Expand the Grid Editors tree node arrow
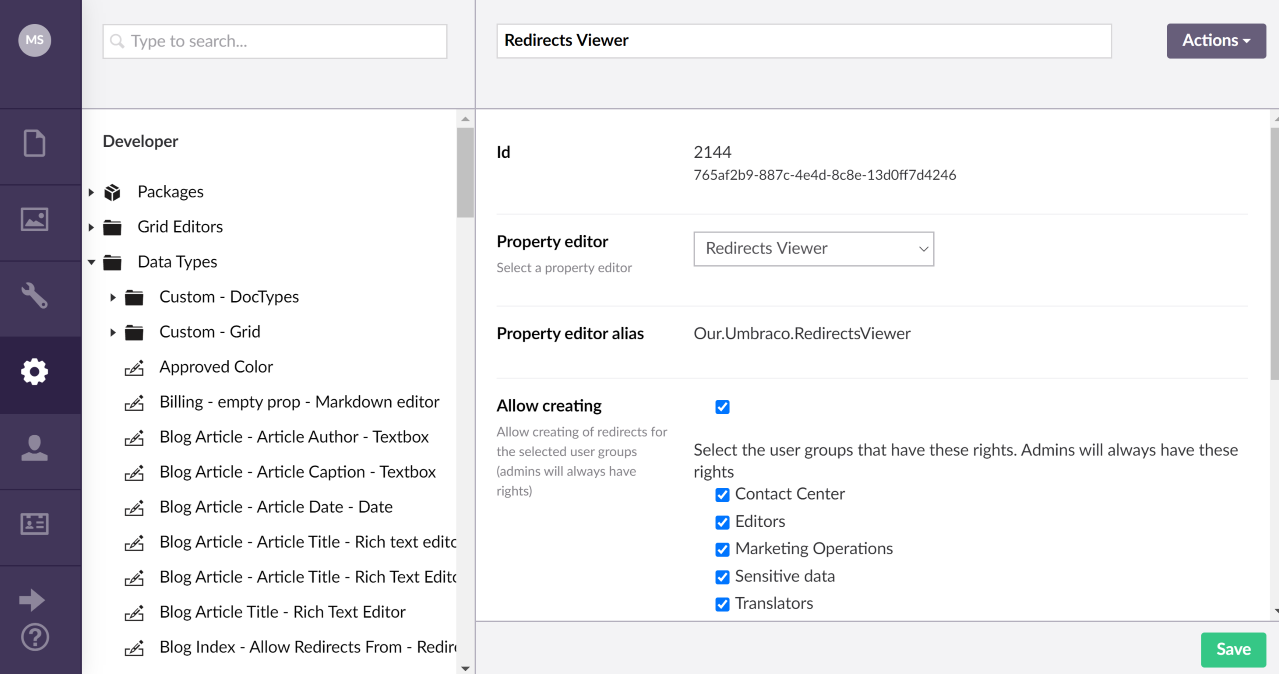Screen dimensions: 1279x674 91,227
